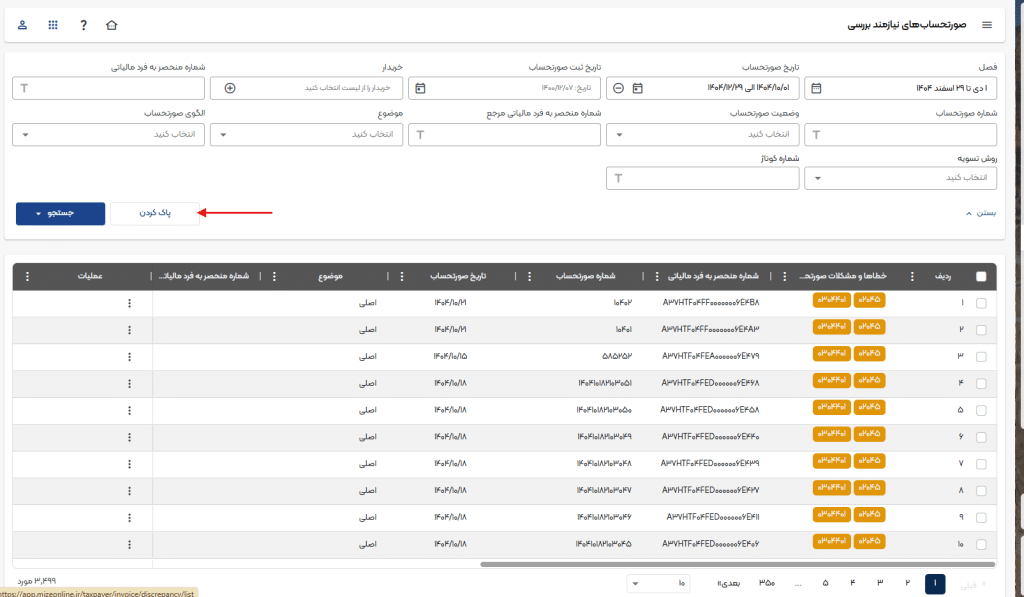Go to the home icon in header

pyautogui.click(x=112, y=25)
